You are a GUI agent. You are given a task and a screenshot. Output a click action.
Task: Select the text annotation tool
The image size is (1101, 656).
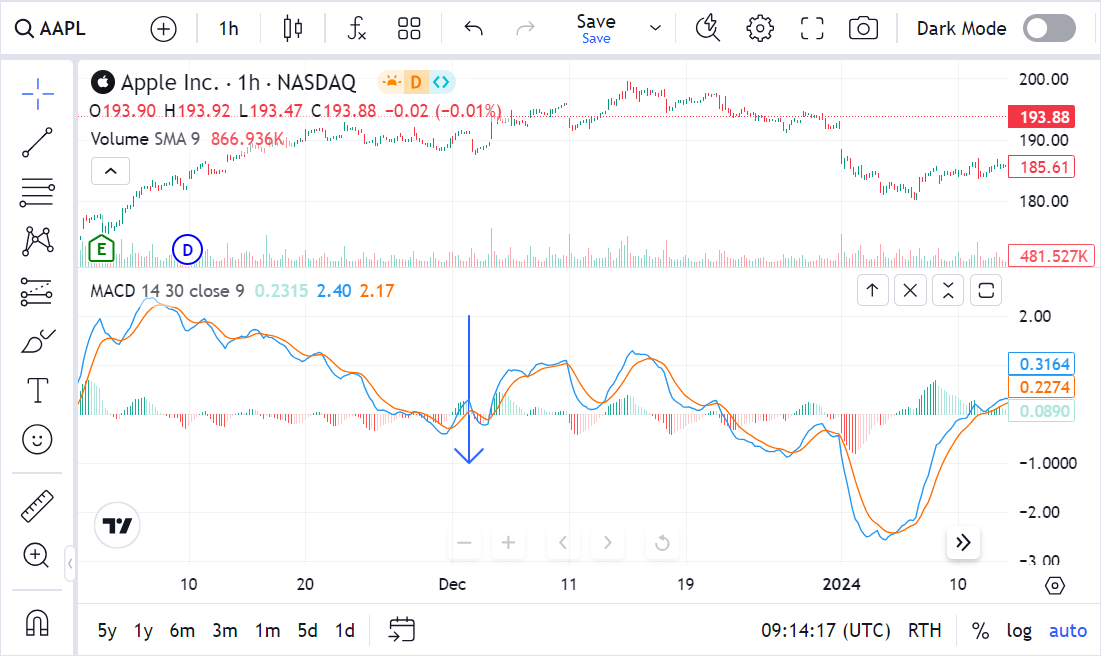38,390
